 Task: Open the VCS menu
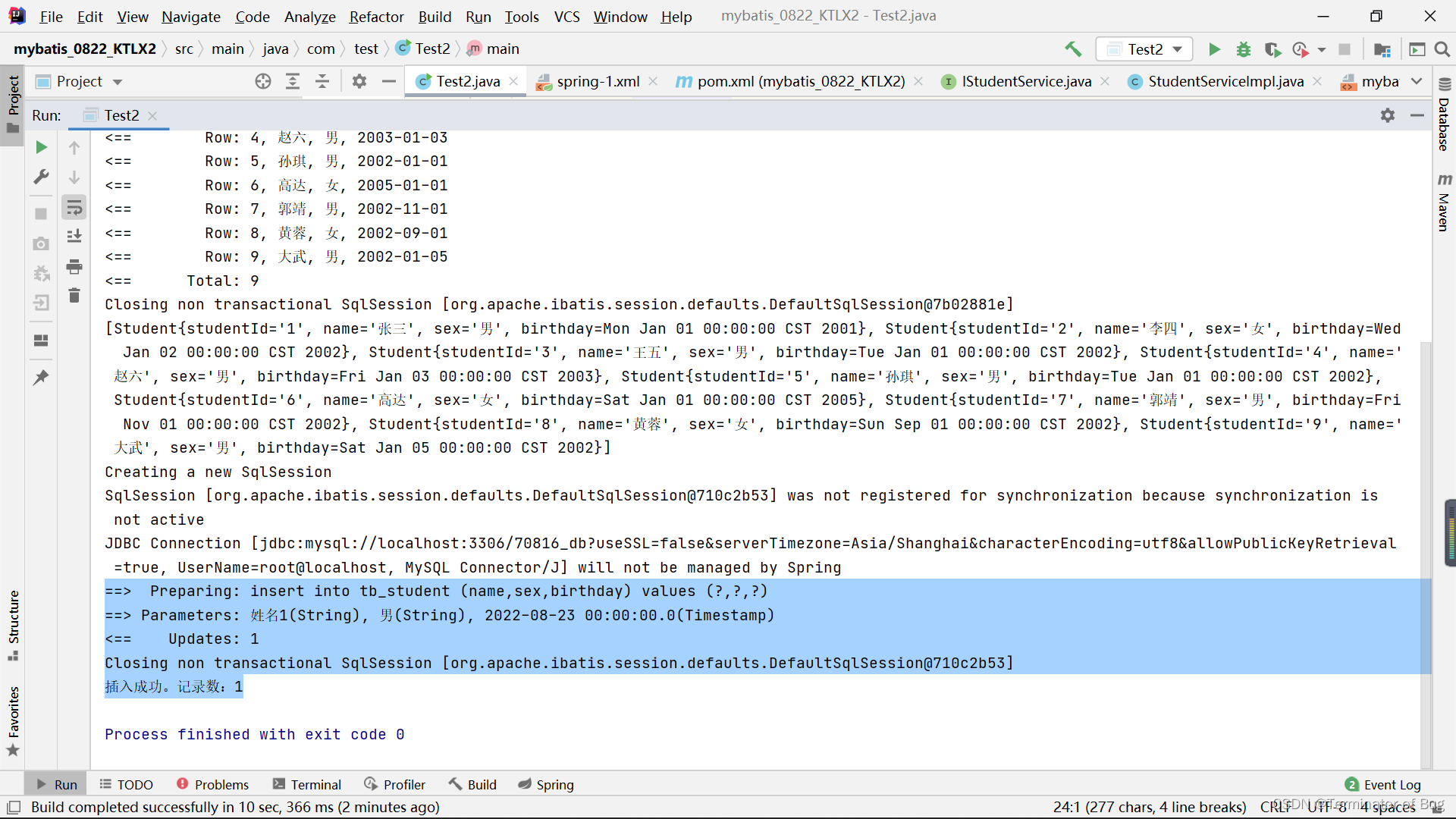point(566,17)
